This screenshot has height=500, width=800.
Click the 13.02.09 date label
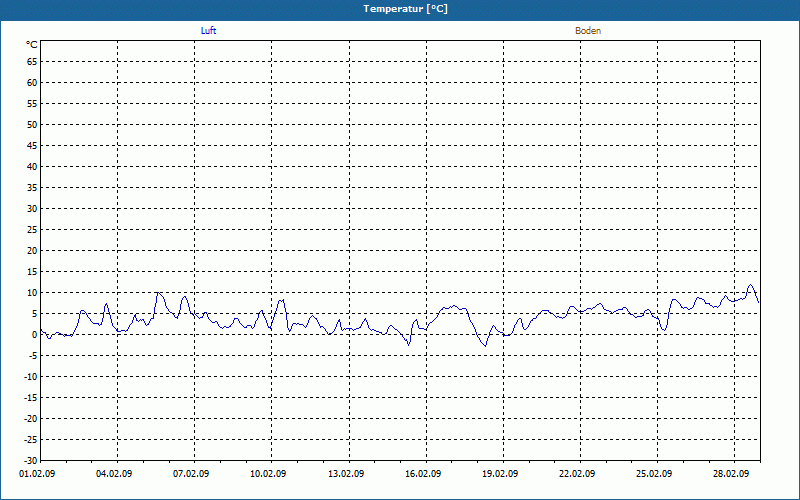pyautogui.click(x=346, y=474)
